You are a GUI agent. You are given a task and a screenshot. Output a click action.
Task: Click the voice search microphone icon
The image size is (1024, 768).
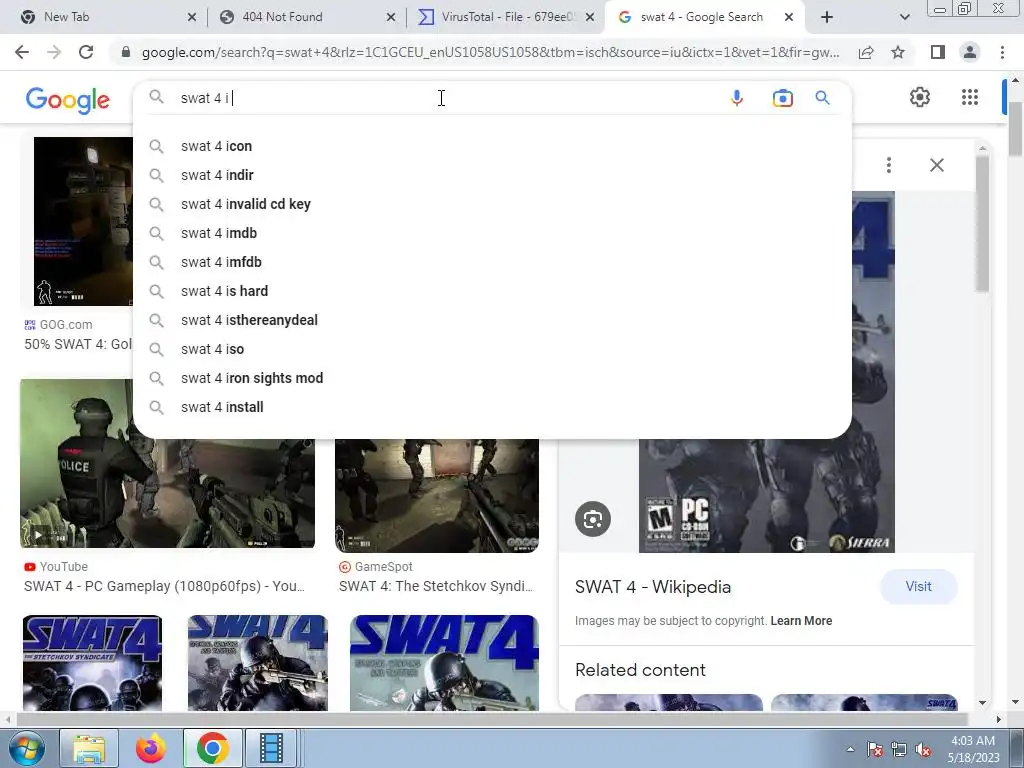tap(737, 98)
